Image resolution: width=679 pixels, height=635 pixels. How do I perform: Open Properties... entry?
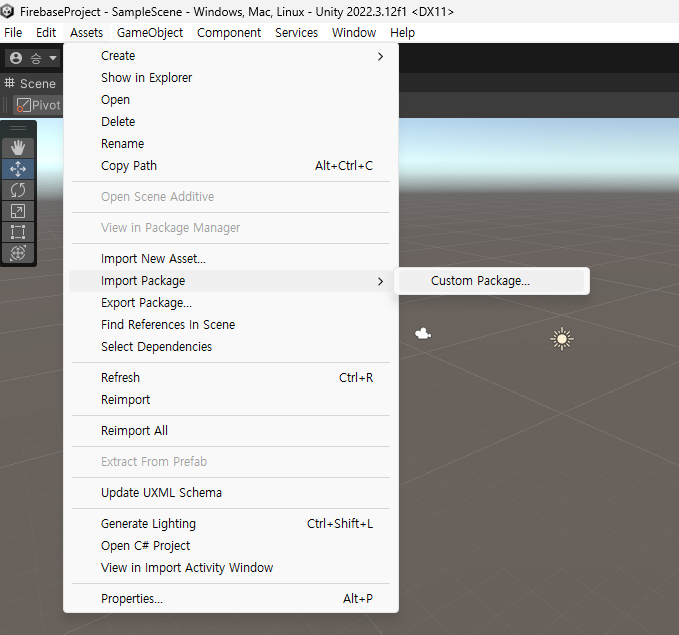231,599
